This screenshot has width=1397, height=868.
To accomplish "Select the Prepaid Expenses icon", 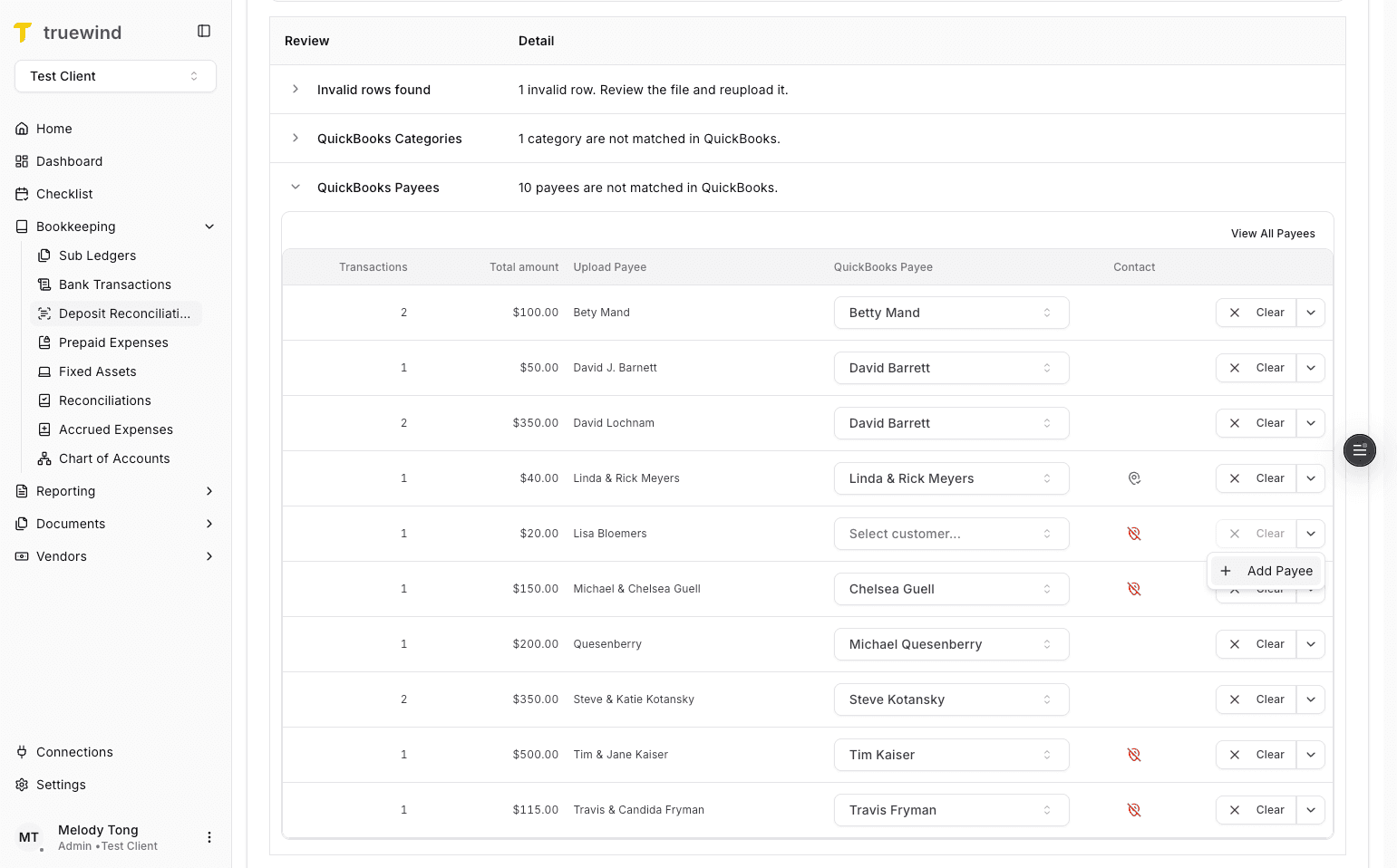I will [x=44, y=342].
